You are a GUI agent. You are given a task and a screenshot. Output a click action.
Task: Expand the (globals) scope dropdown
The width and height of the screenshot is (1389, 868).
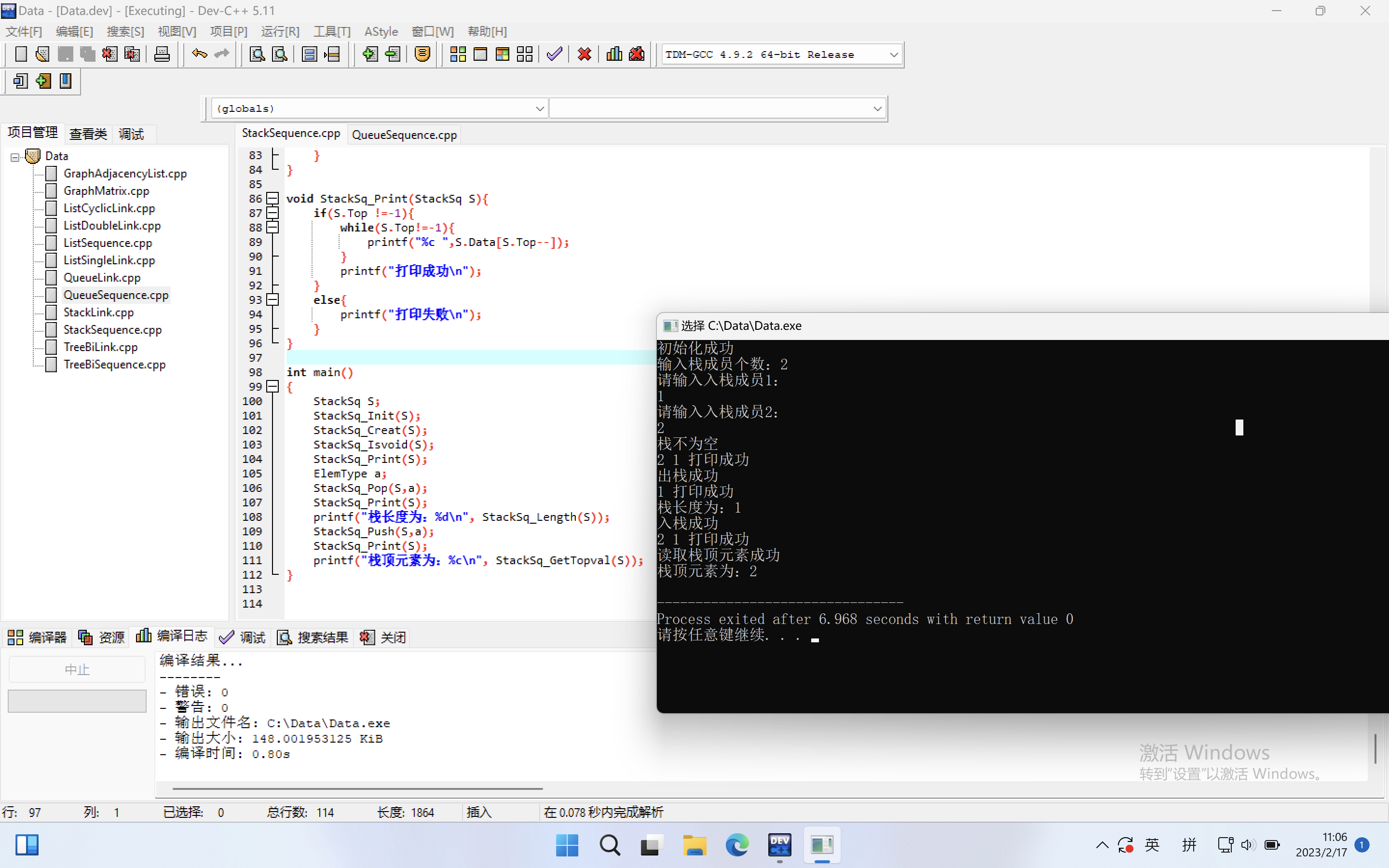pos(540,108)
